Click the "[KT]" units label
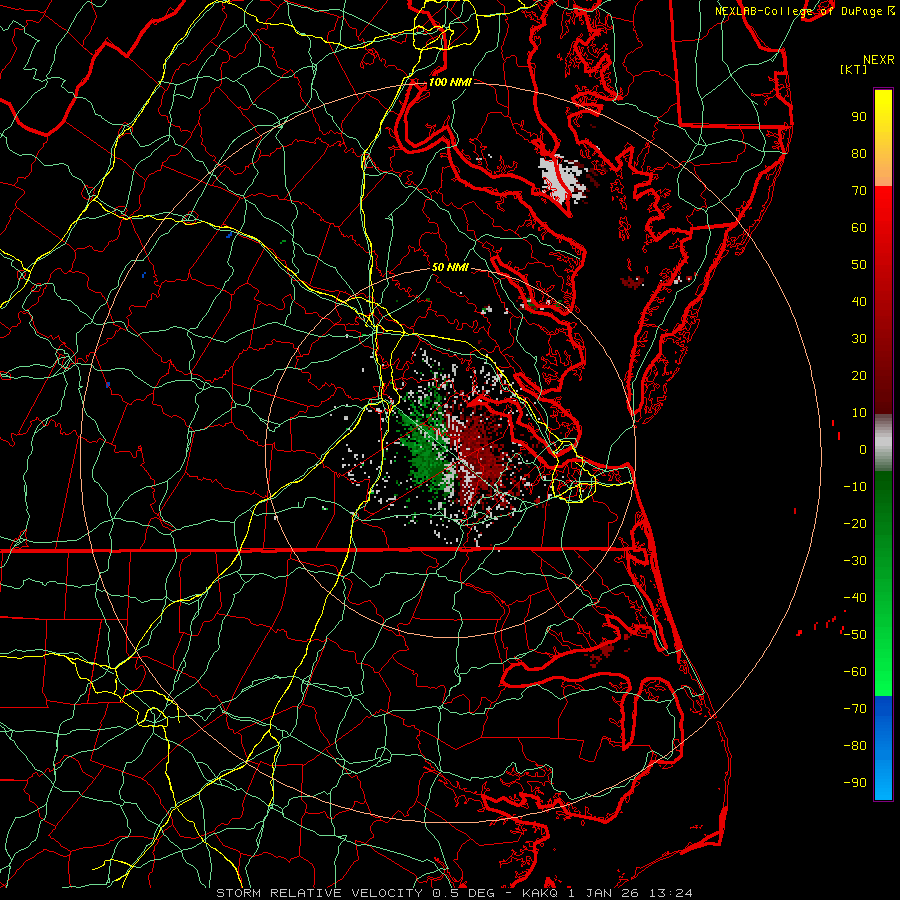This screenshot has height=900, width=900. click(x=854, y=69)
